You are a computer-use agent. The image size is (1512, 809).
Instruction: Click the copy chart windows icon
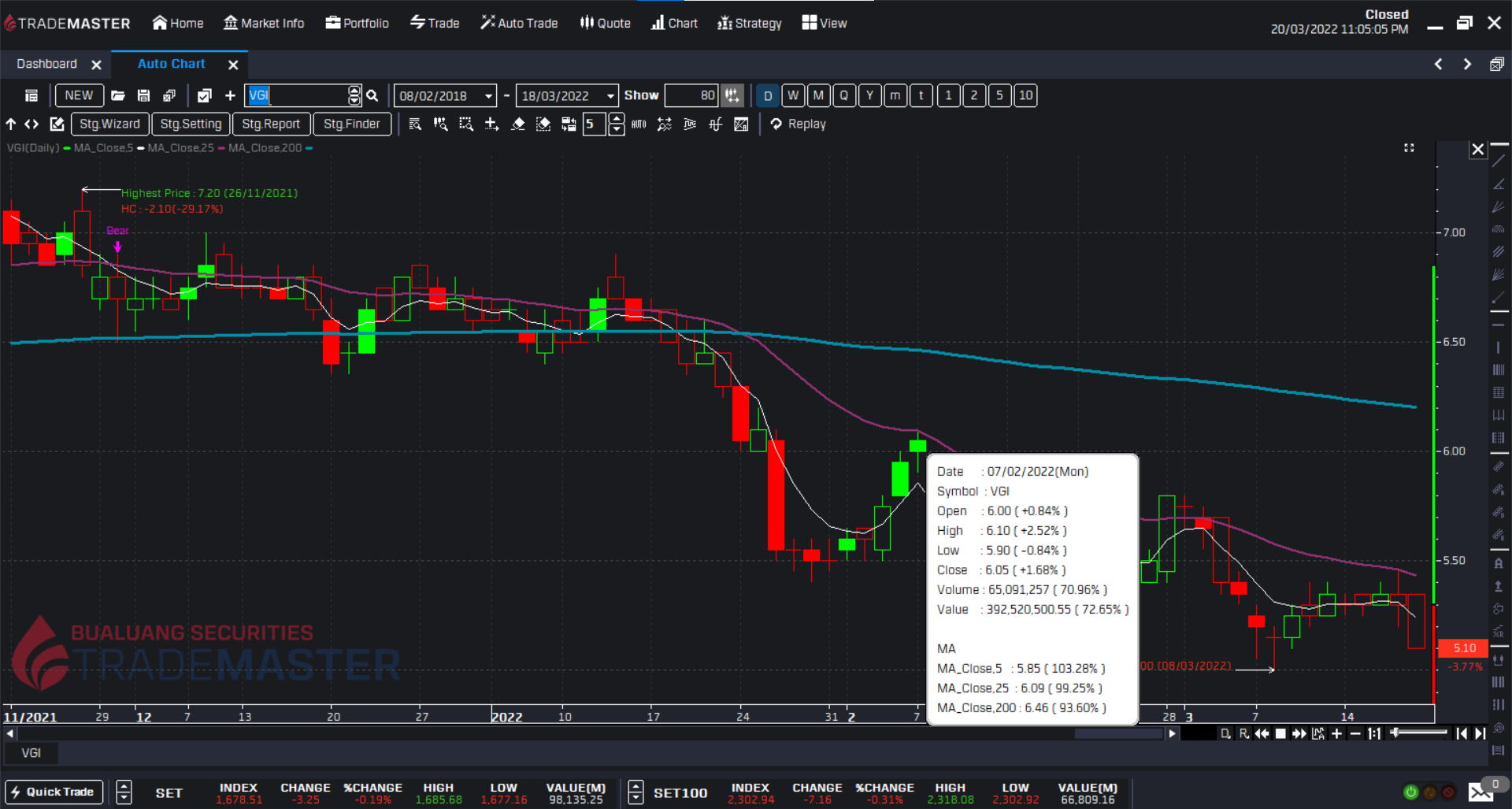[x=169, y=95]
